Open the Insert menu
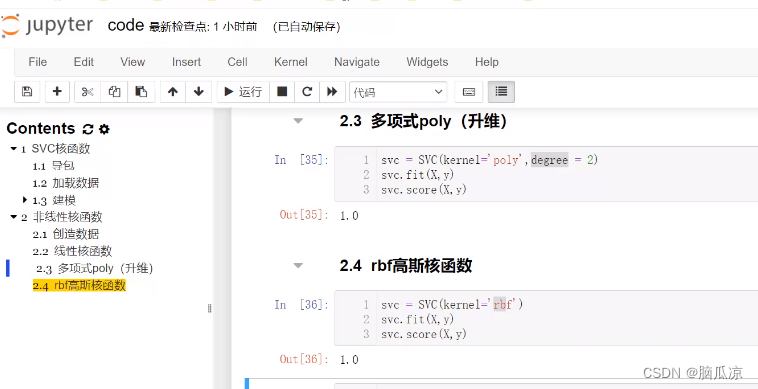 click(186, 62)
